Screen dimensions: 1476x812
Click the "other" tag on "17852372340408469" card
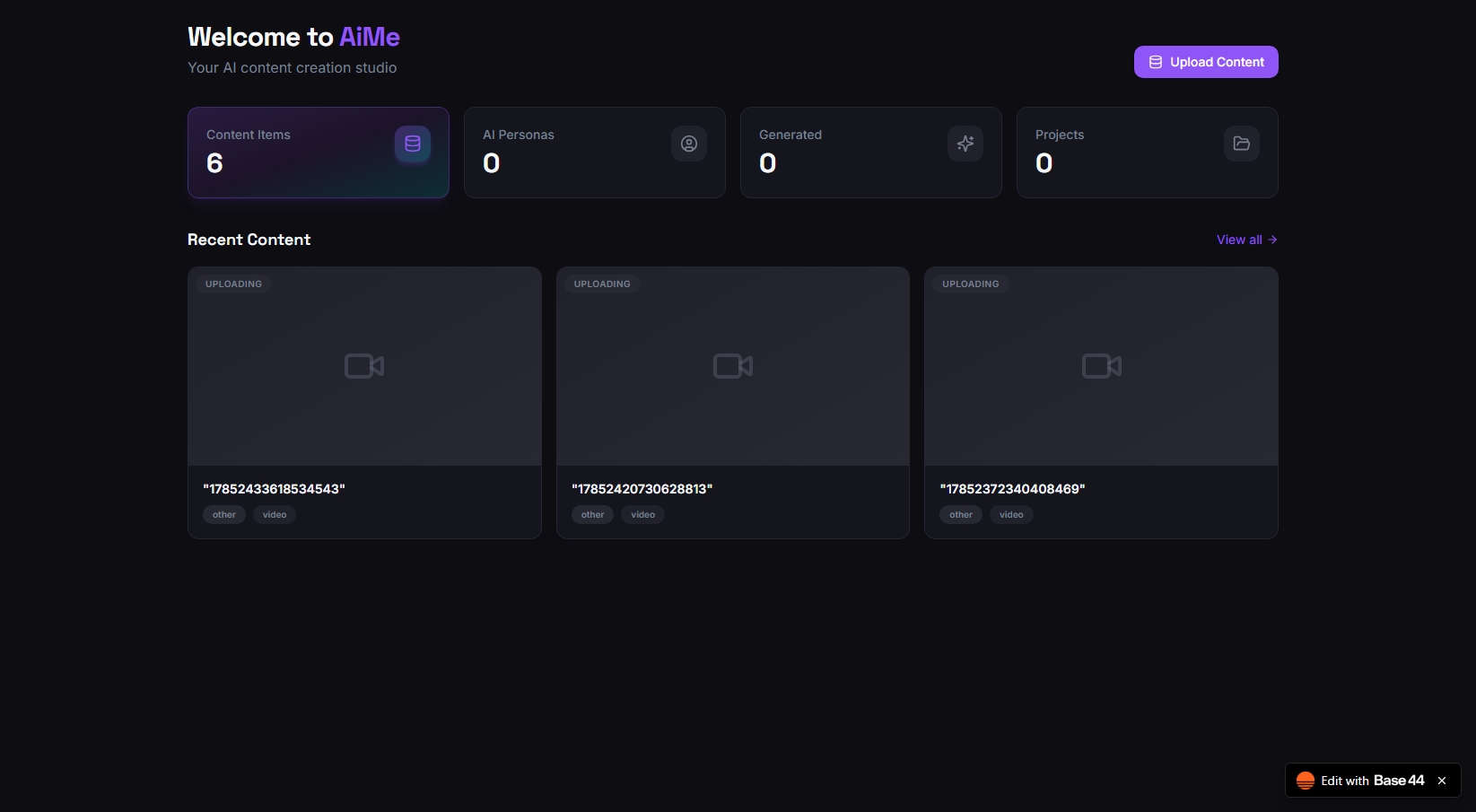tap(961, 515)
